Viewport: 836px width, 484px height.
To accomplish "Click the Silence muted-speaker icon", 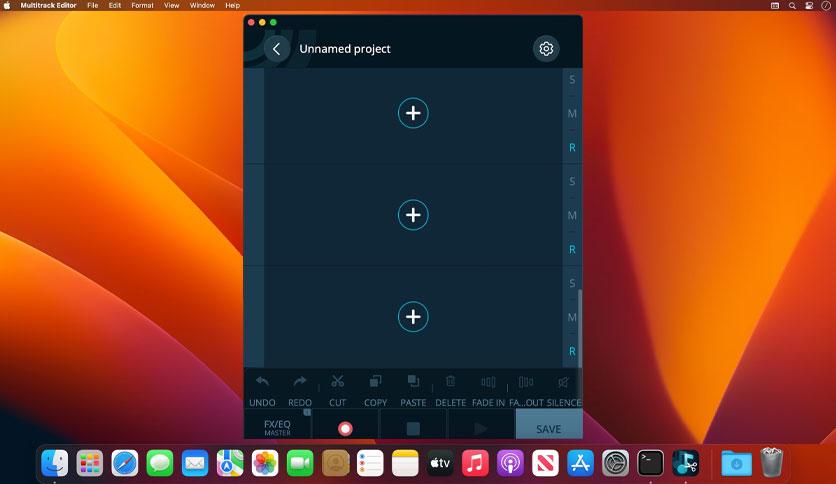I will click(563, 382).
